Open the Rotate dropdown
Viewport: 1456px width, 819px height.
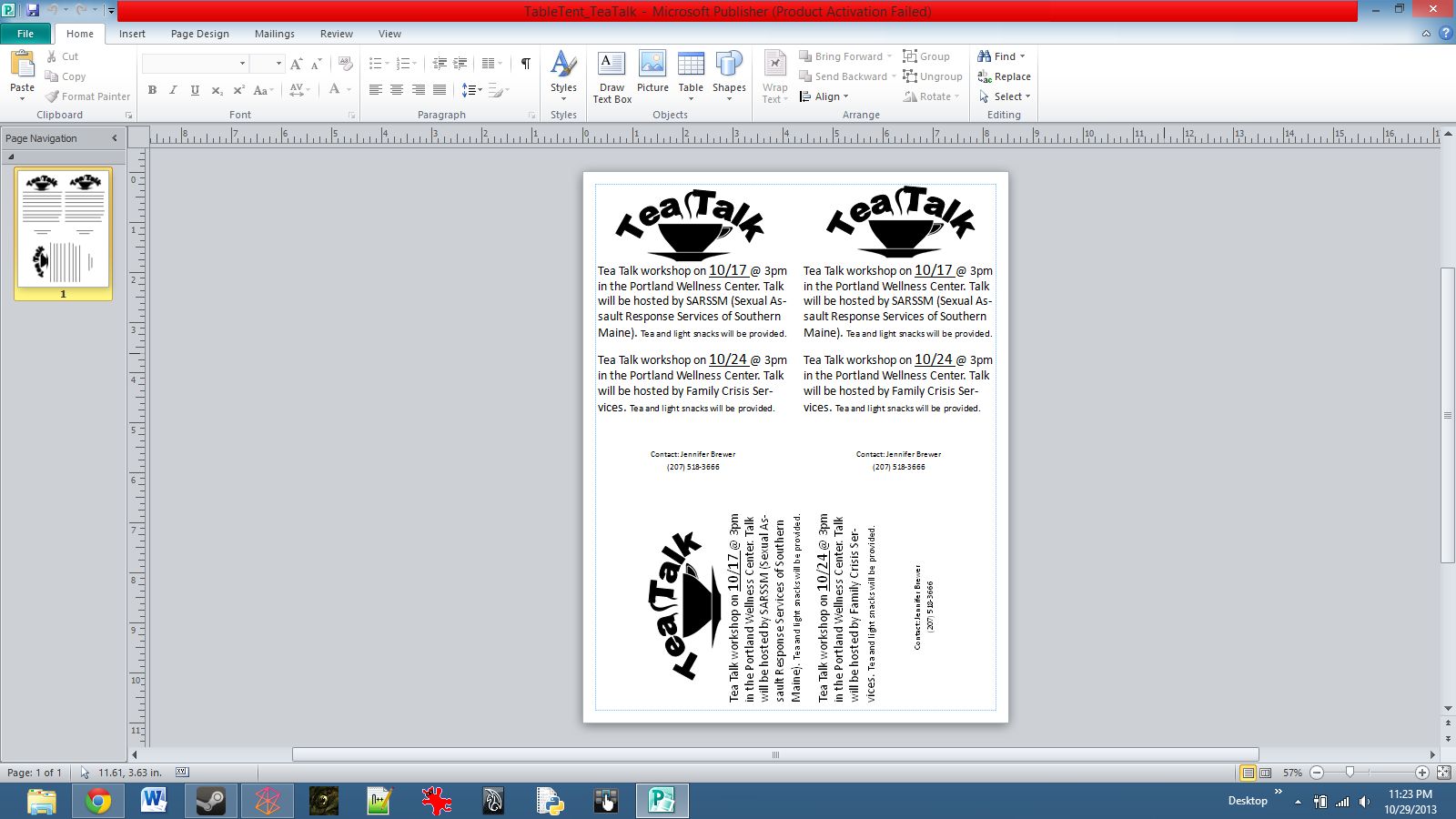click(x=932, y=96)
